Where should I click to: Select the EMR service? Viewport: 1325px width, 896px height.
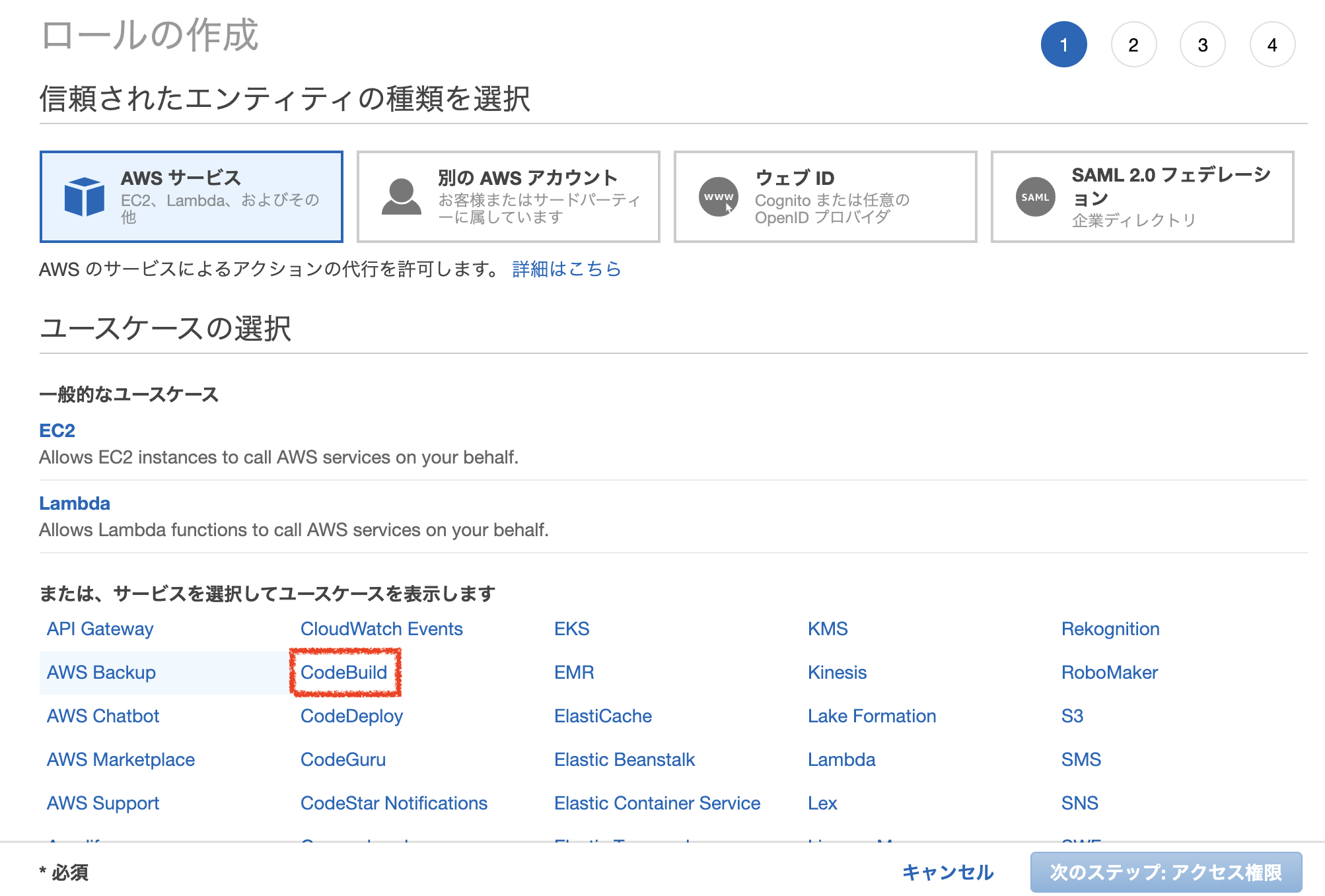575,672
